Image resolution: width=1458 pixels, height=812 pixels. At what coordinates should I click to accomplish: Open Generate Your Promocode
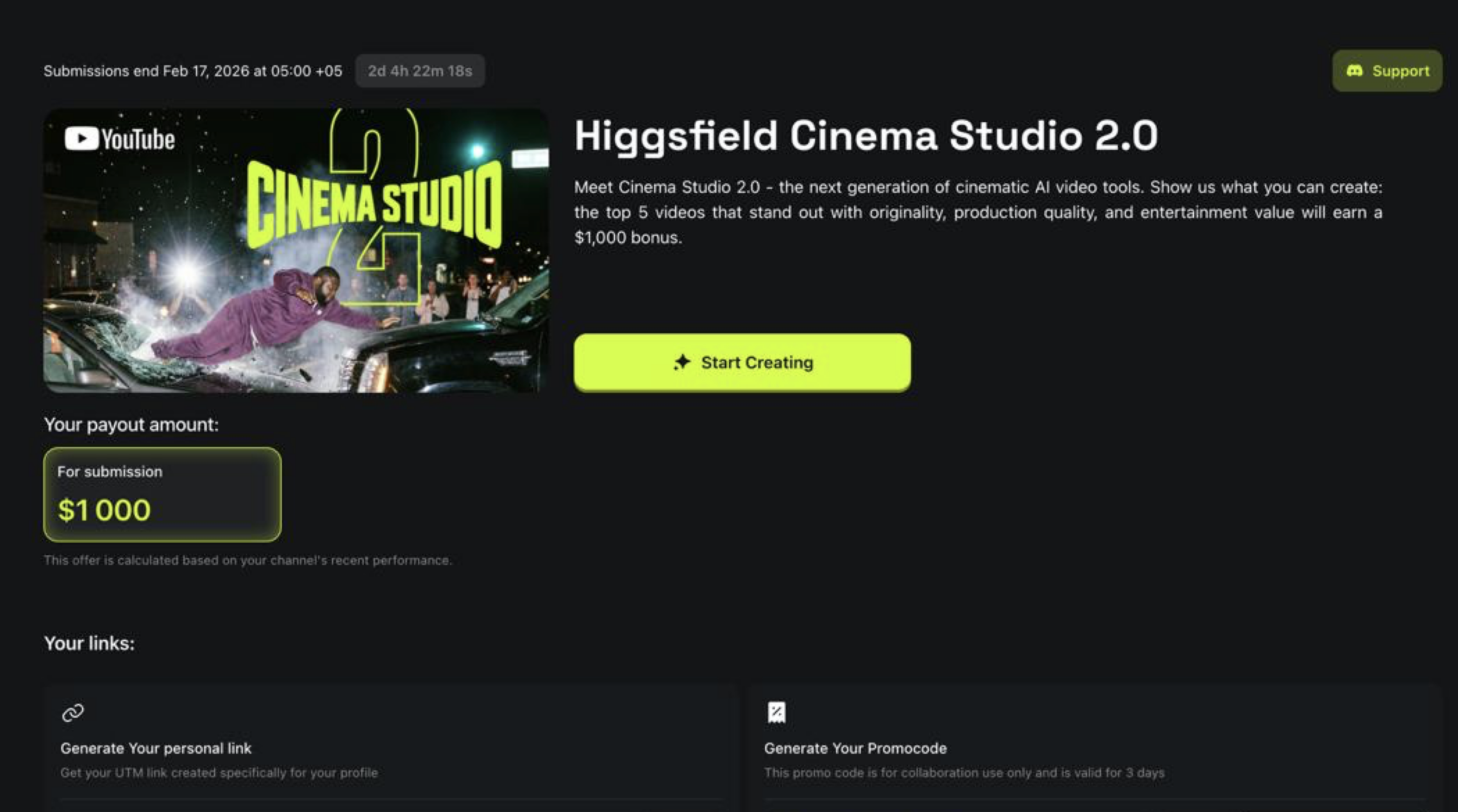tap(855, 748)
